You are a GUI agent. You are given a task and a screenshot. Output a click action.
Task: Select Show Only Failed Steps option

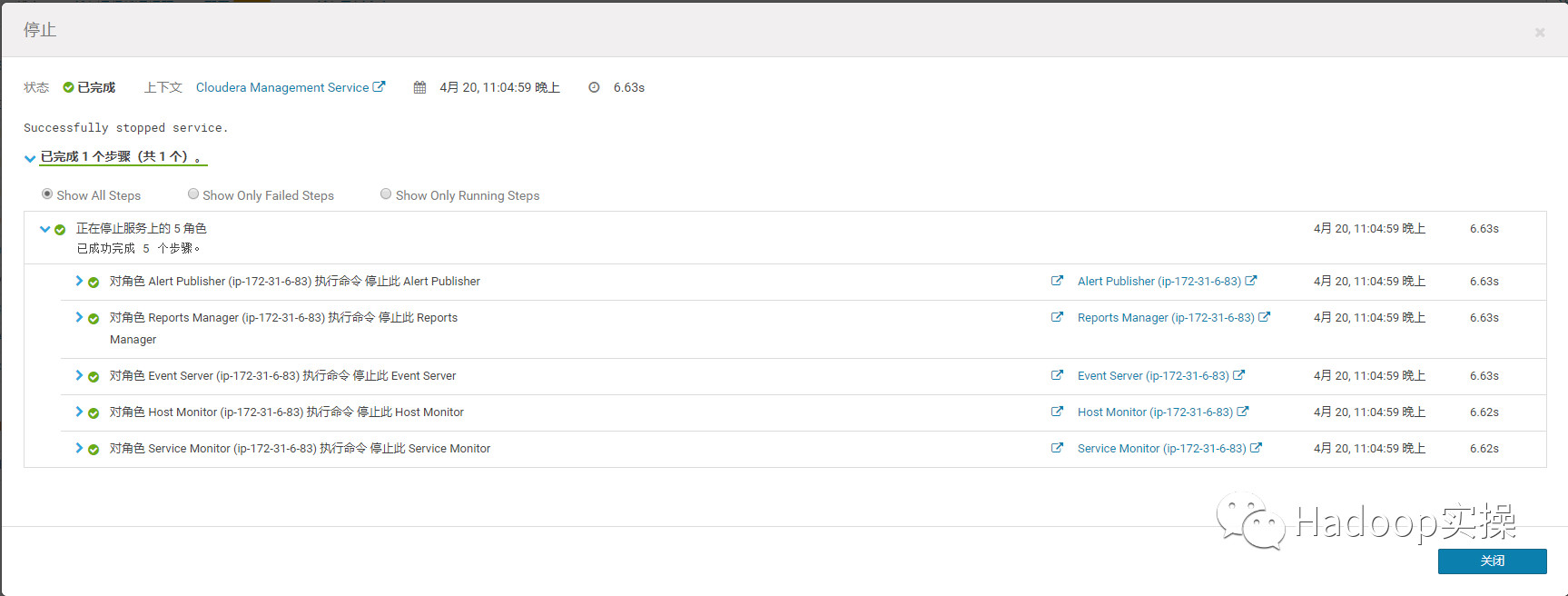(x=193, y=194)
